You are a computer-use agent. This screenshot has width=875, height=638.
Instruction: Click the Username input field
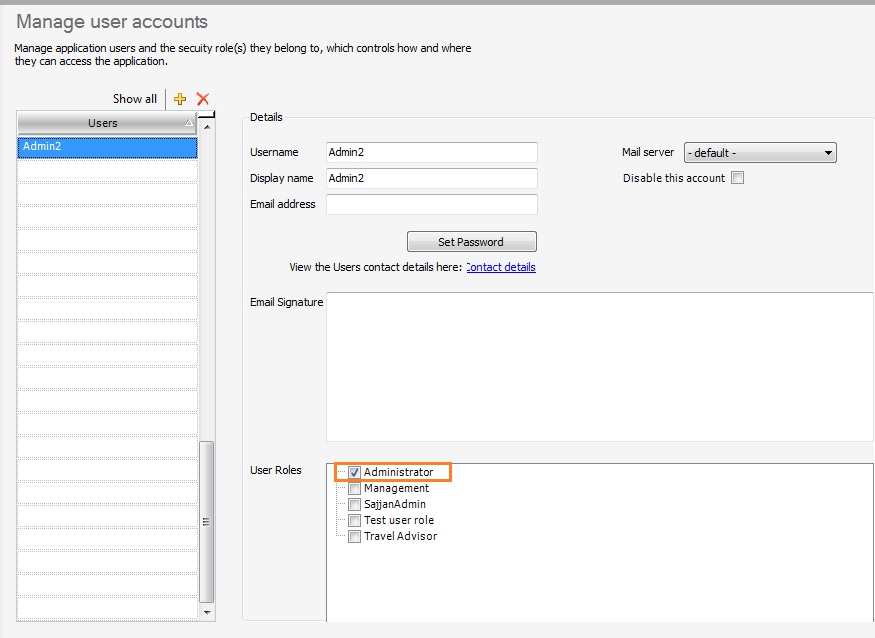click(x=431, y=153)
